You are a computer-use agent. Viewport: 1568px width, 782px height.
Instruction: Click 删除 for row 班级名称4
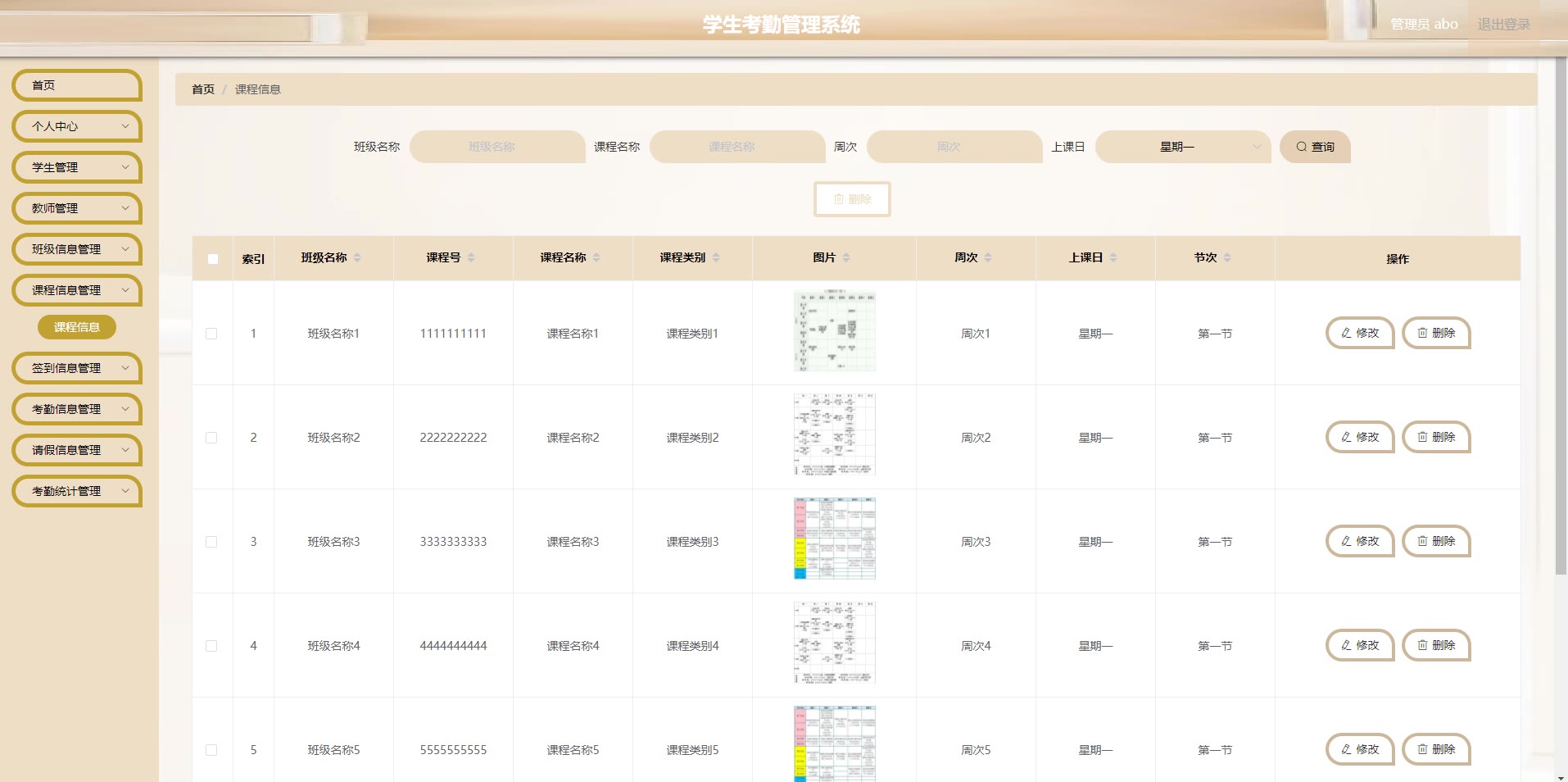pos(1437,645)
